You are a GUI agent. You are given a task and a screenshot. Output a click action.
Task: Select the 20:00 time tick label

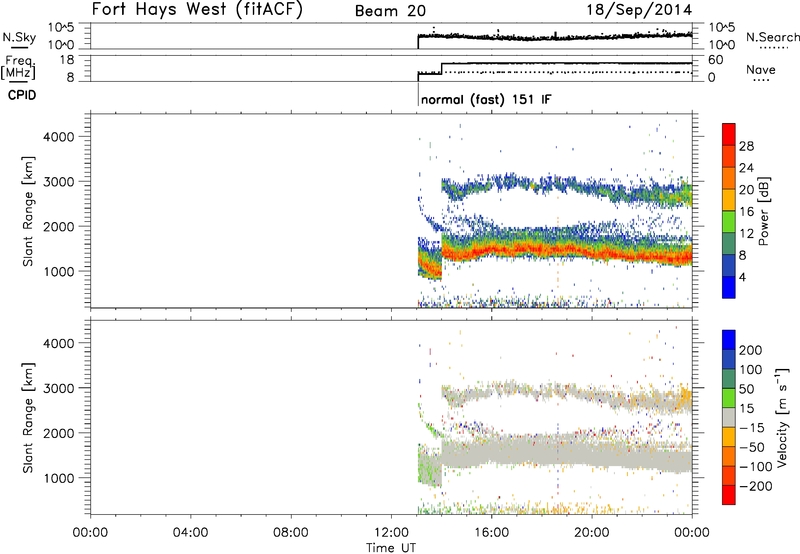(x=591, y=533)
